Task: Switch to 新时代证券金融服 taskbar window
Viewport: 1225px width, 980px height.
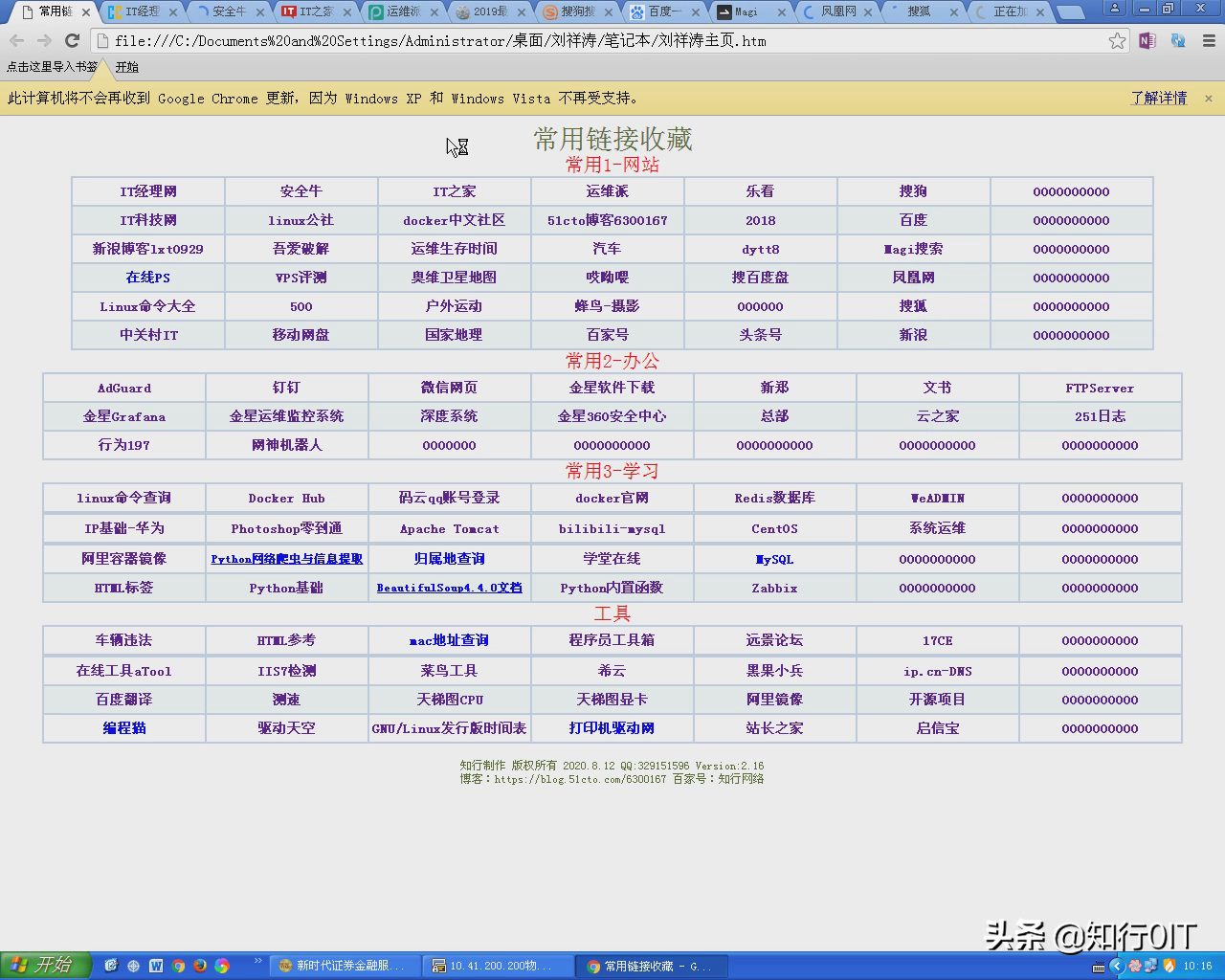Action: coord(343,967)
